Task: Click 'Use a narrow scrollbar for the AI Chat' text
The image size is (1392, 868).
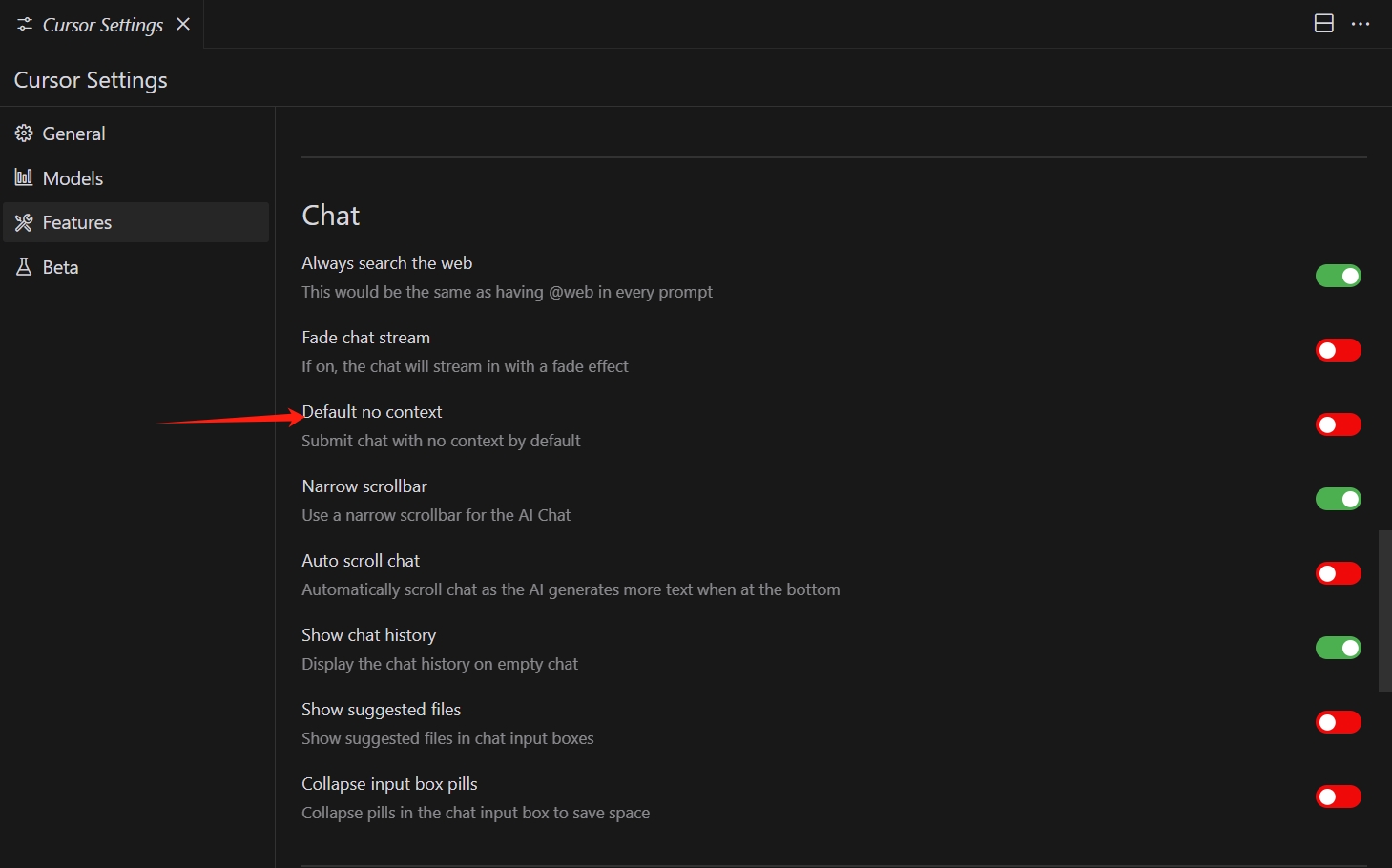Action: coord(436,515)
